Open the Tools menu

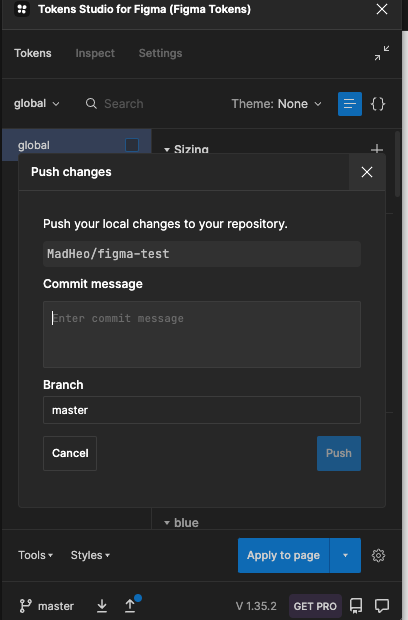pos(35,555)
